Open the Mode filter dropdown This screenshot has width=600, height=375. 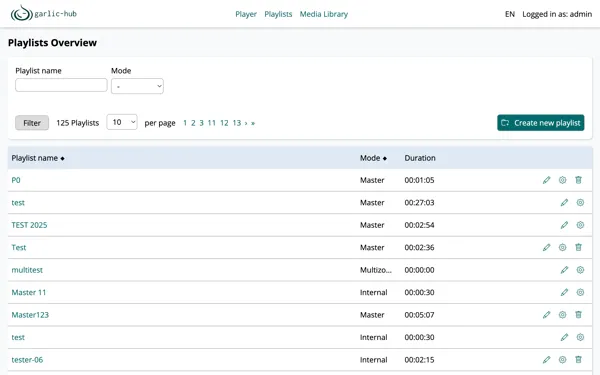pos(137,86)
